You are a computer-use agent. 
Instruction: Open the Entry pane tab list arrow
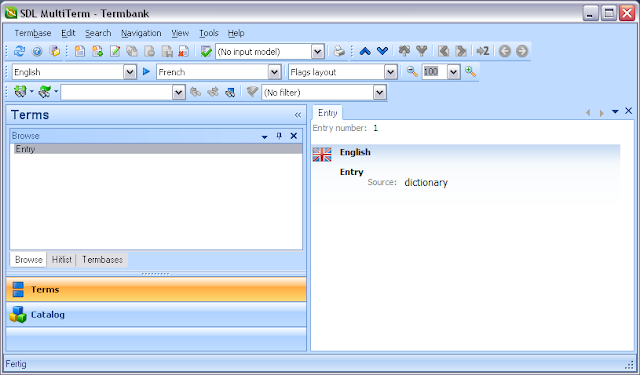tap(615, 111)
